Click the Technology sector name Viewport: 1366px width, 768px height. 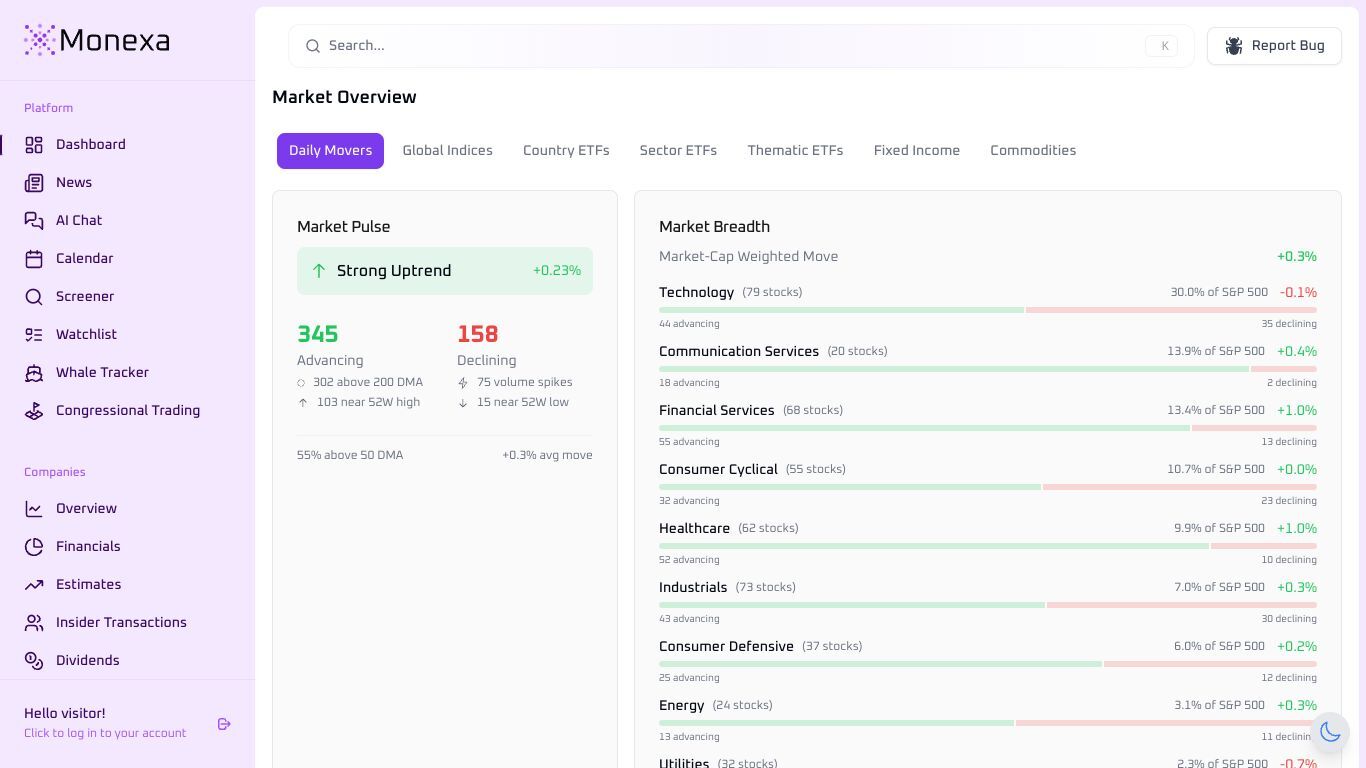click(x=696, y=293)
